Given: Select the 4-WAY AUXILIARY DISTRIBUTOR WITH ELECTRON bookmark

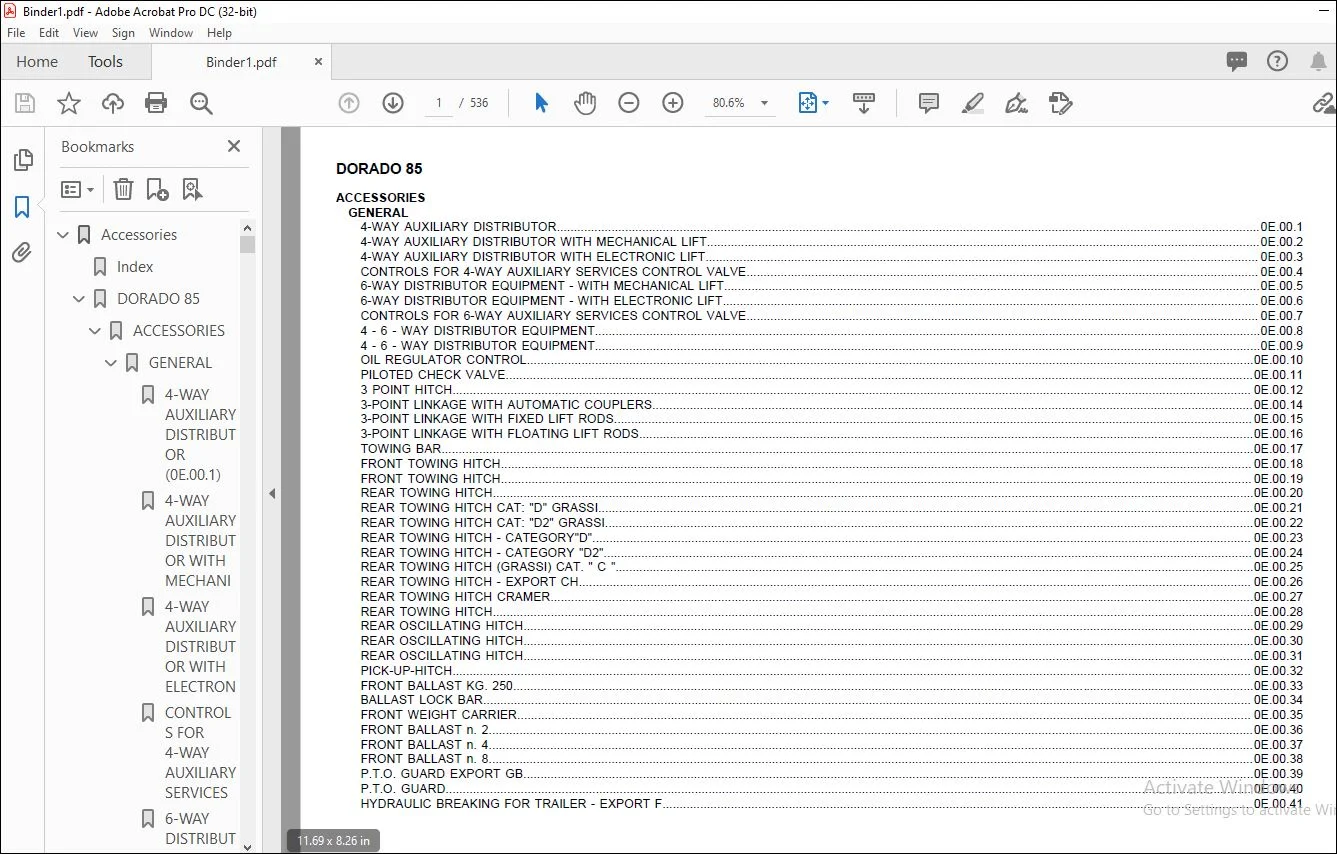Looking at the screenshot, I should 201,647.
